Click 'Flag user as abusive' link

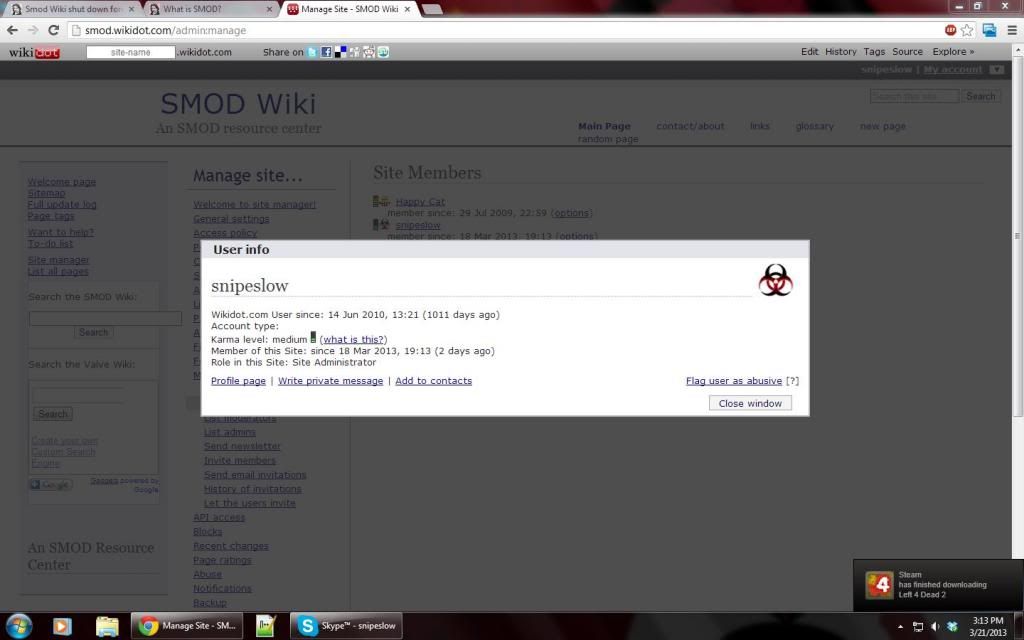click(x=733, y=381)
